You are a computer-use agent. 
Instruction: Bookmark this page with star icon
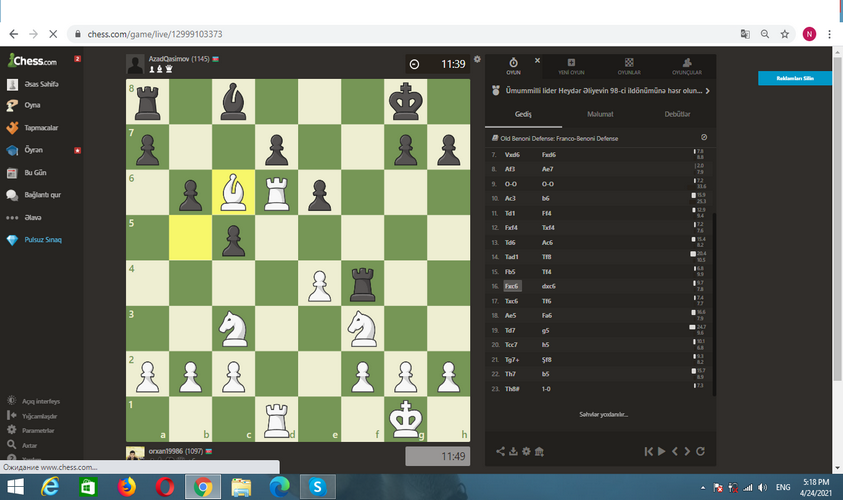(x=785, y=33)
